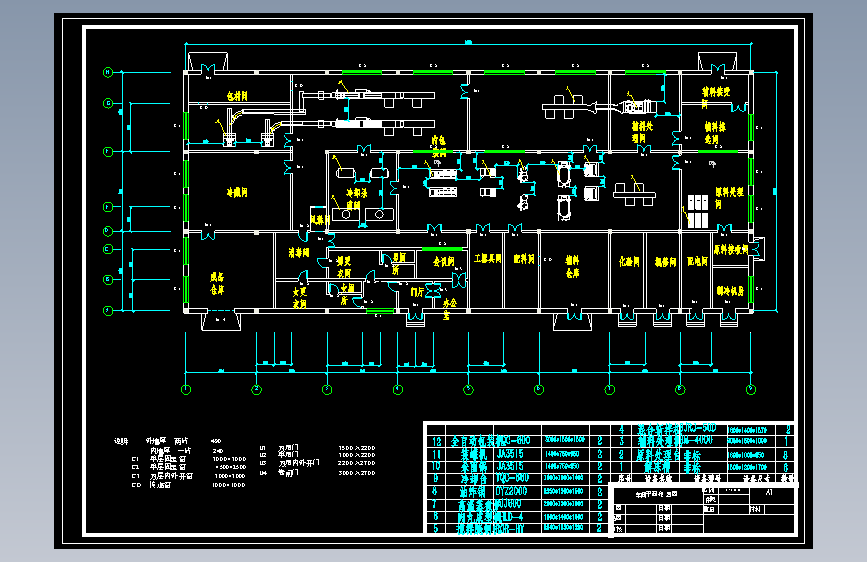Viewport: 867px width, 562px height.
Task: Pick grid axis bubble 9 on bottom axis
Action: [751, 390]
